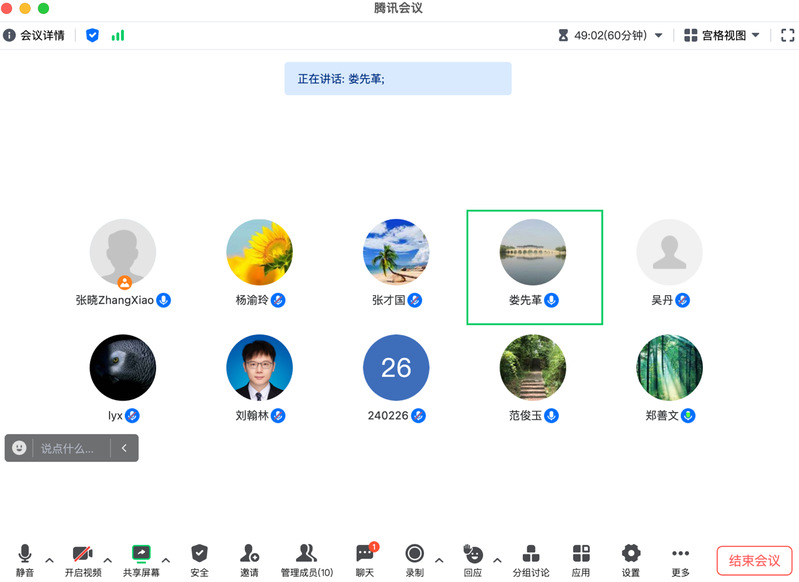This screenshot has height=582, width=799.
Task: Click the 会议详情 label
Action: (x=42, y=35)
